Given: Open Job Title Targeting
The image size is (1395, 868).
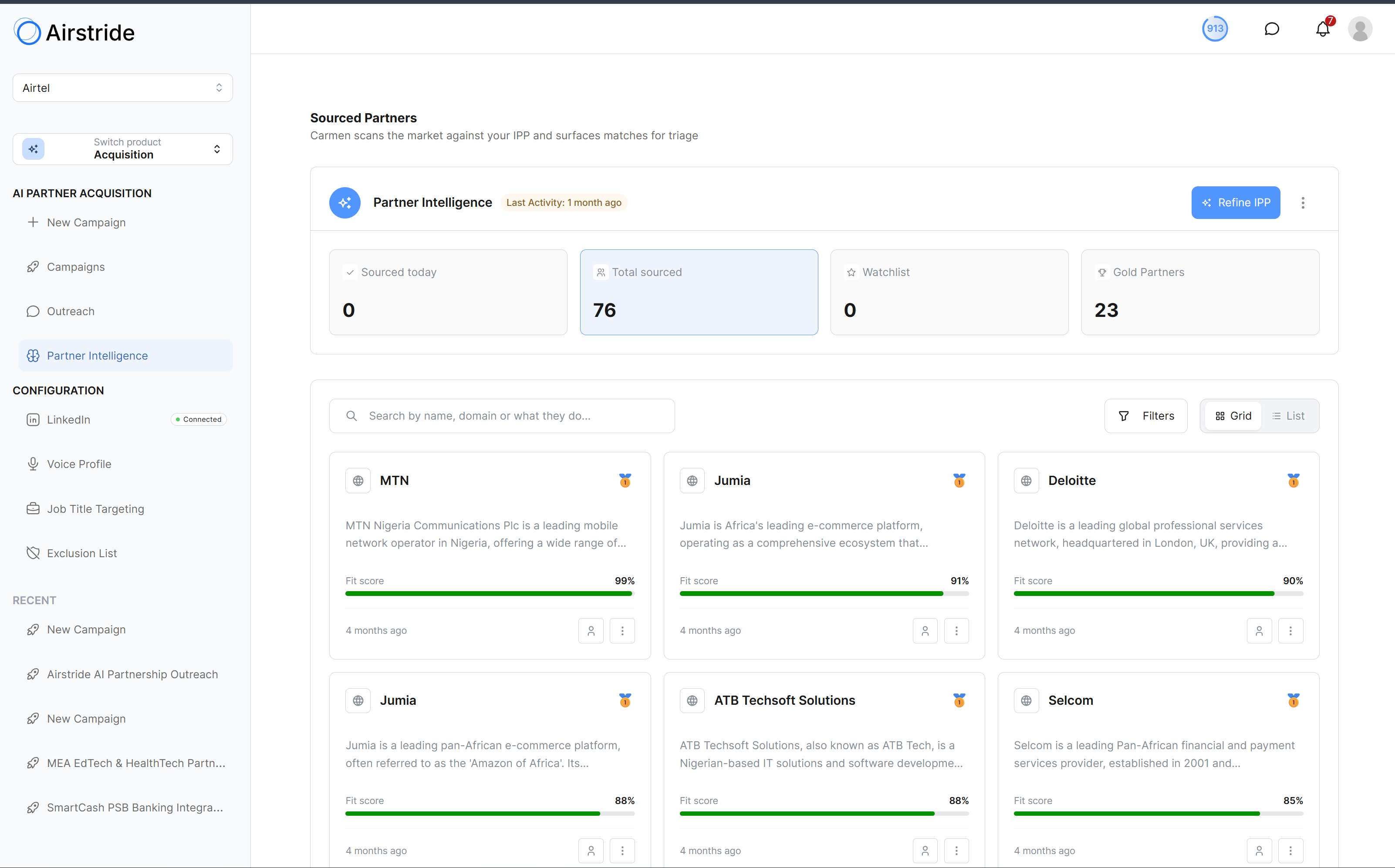Looking at the screenshot, I should pyautogui.click(x=125, y=508).
